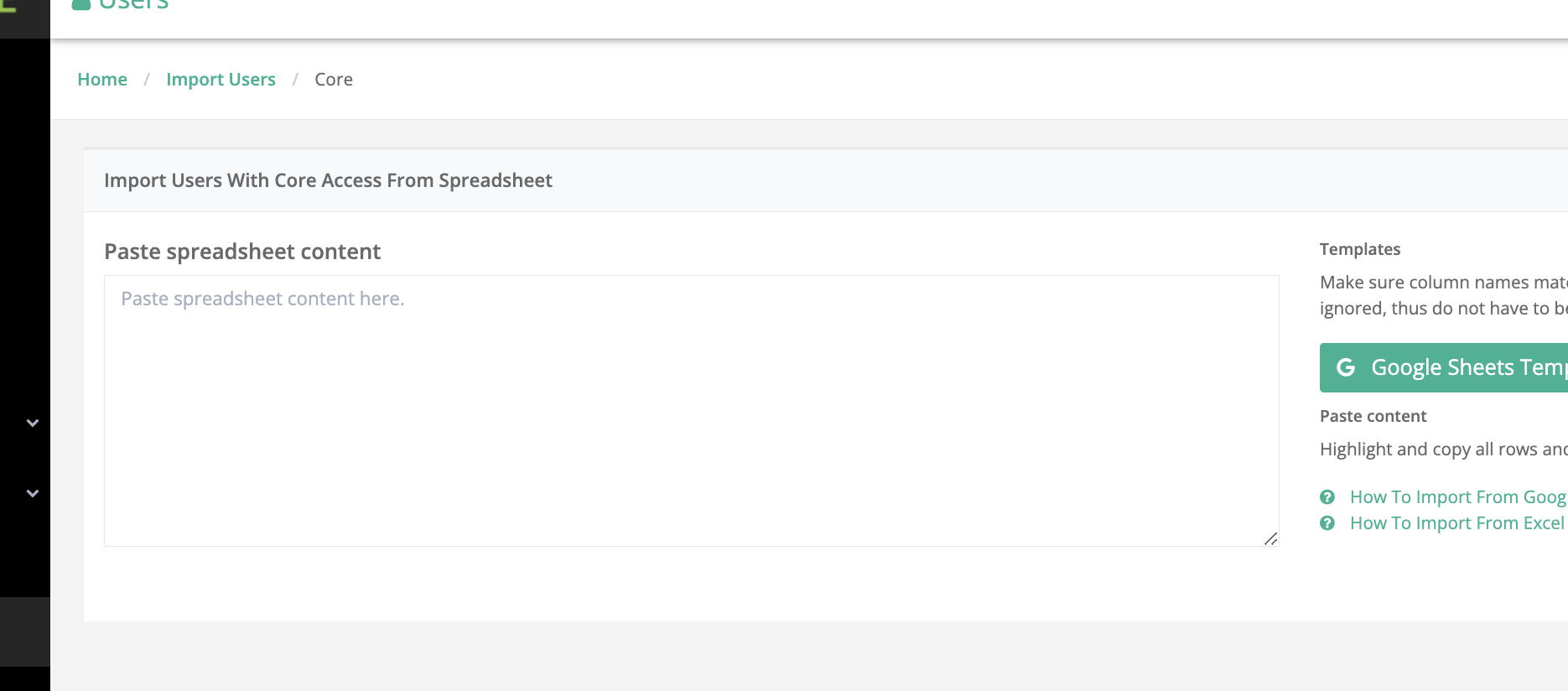Expand the lower chevron in the dark sidebar
This screenshot has width=1568, height=691.
pyautogui.click(x=31, y=493)
